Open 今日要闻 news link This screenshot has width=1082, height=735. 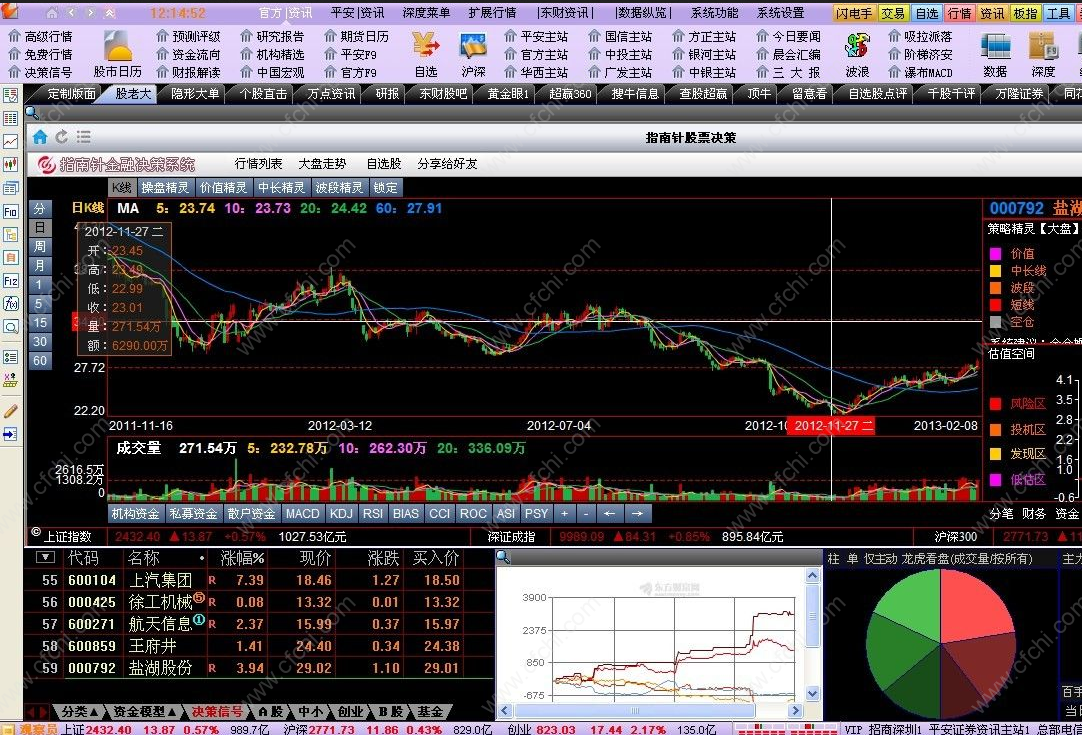[789, 37]
